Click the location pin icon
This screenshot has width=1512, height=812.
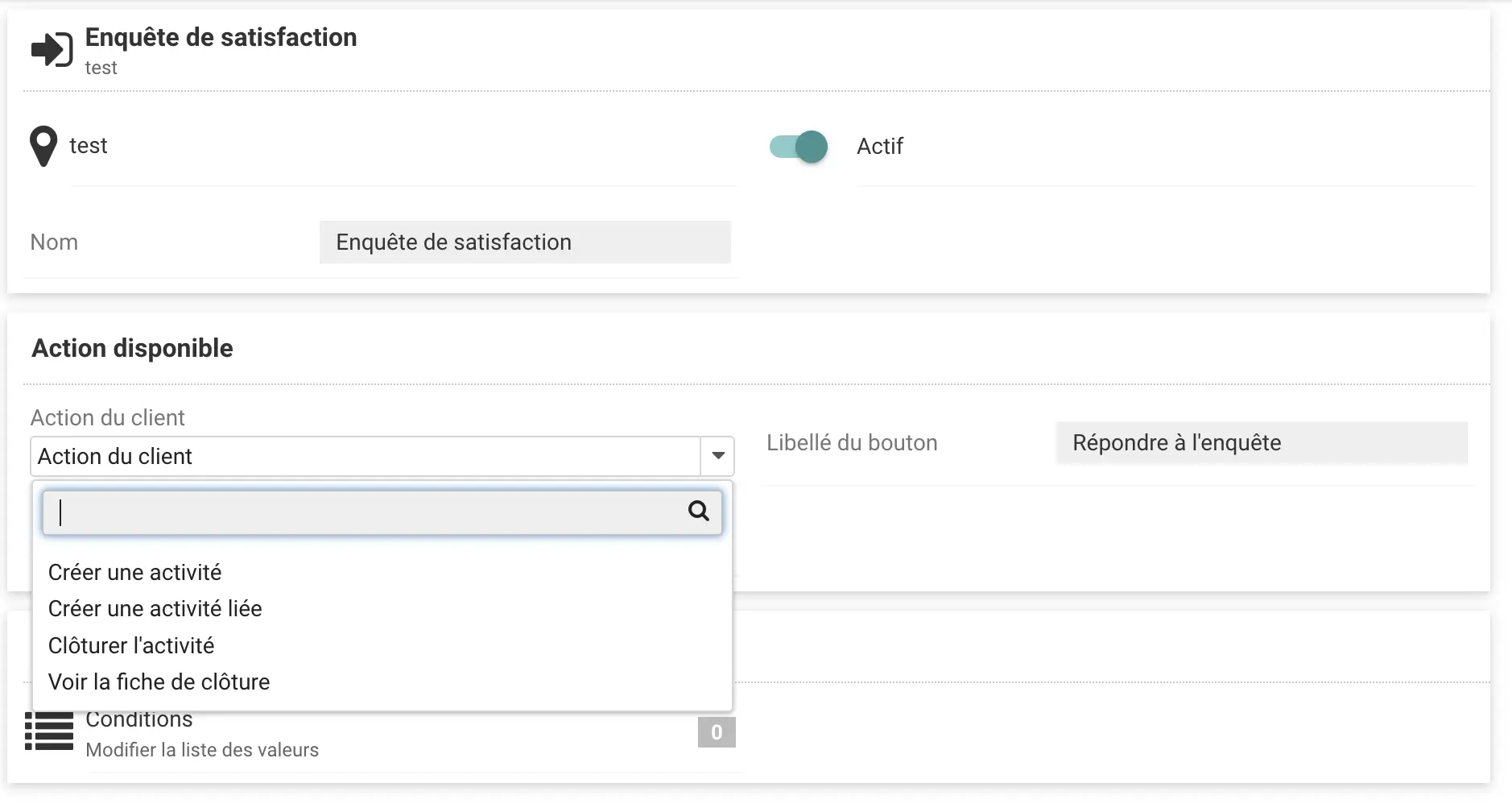point(43,146)
